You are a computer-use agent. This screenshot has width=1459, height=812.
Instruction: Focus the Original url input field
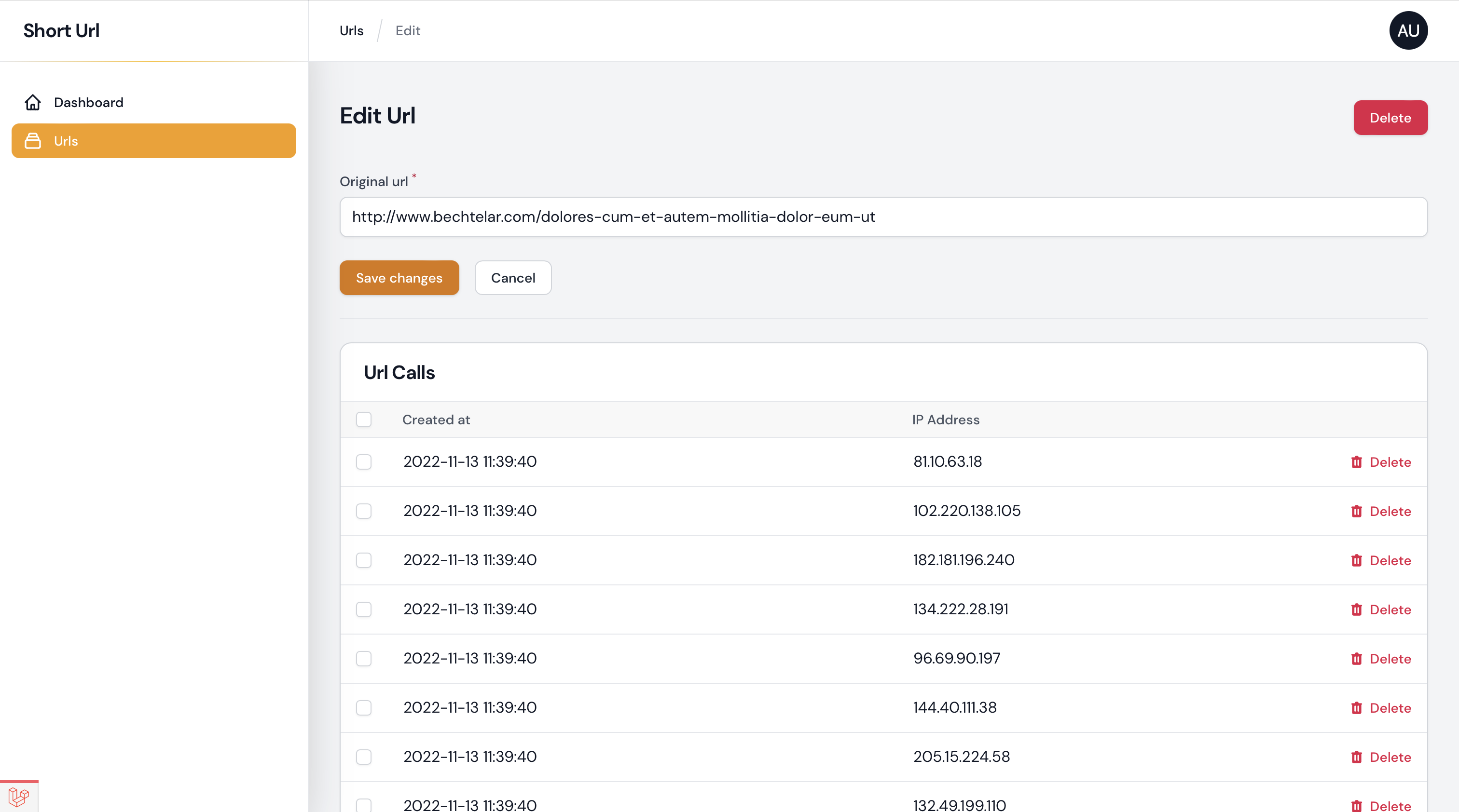883,217
